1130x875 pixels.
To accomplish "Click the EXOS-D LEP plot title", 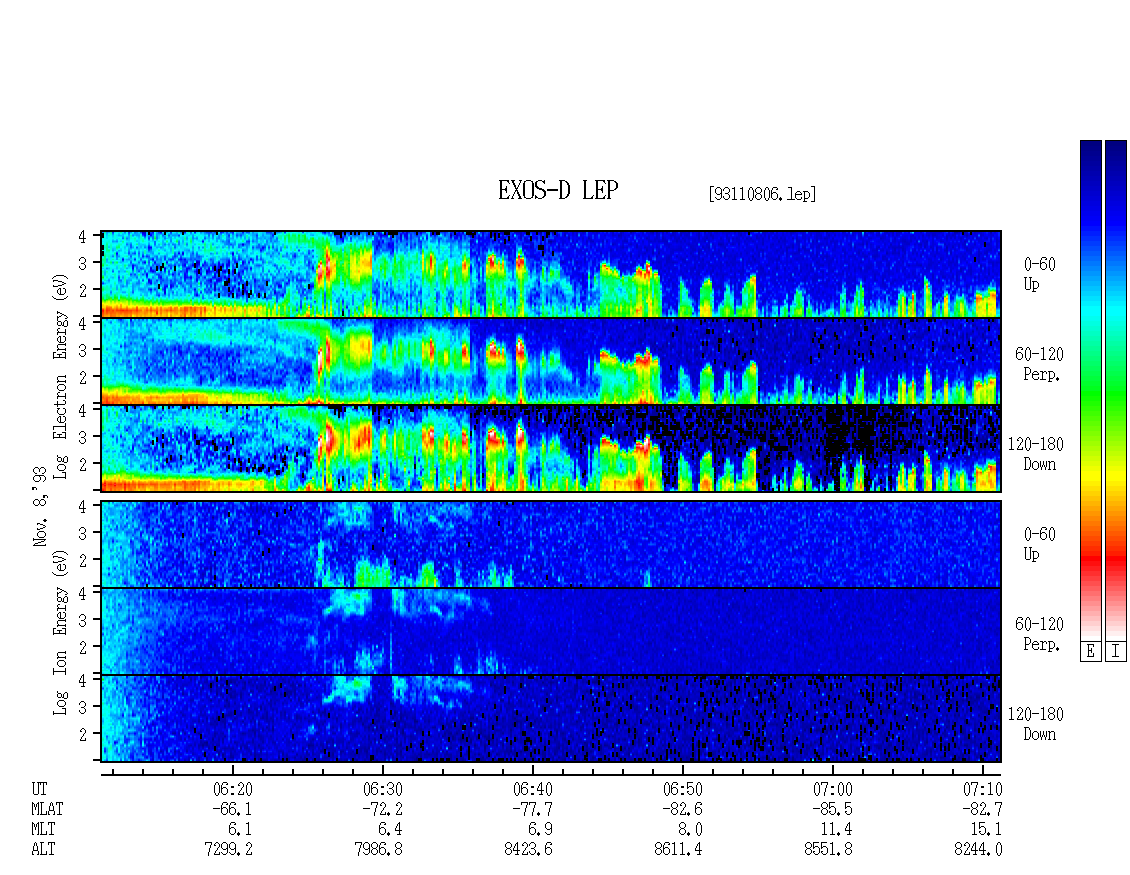I will (x=558, y=191).
